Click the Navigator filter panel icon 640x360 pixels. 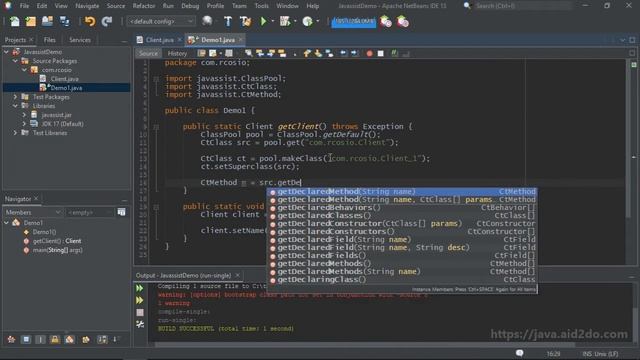(x=122, y=212)
